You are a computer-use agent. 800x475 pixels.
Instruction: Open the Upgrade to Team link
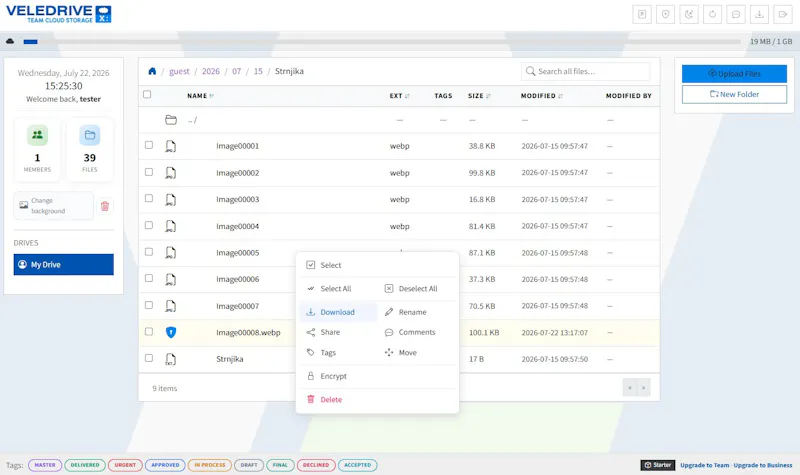[704, 465]
